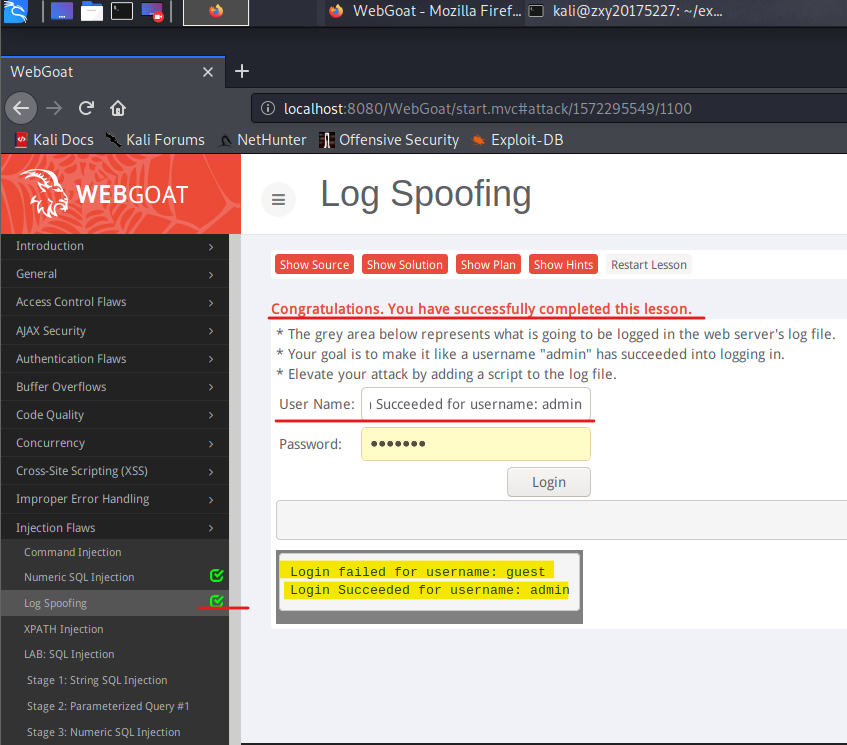Screen dimensions: 847x745
Task: Click the blue desktop icon in taskbar
Action: pos(62,11)
